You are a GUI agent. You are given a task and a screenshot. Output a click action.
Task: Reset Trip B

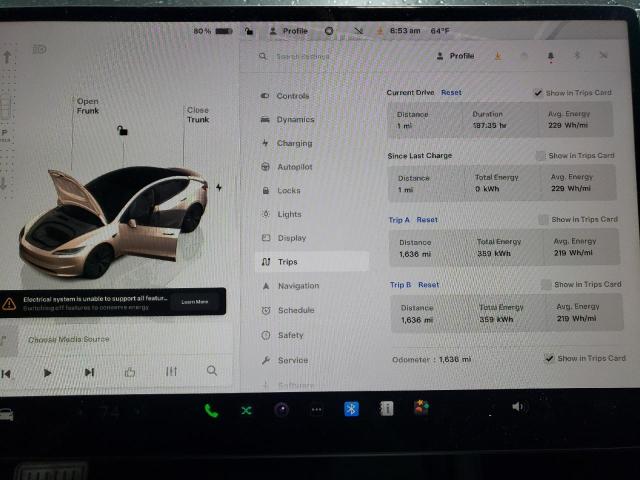(428, 284)
